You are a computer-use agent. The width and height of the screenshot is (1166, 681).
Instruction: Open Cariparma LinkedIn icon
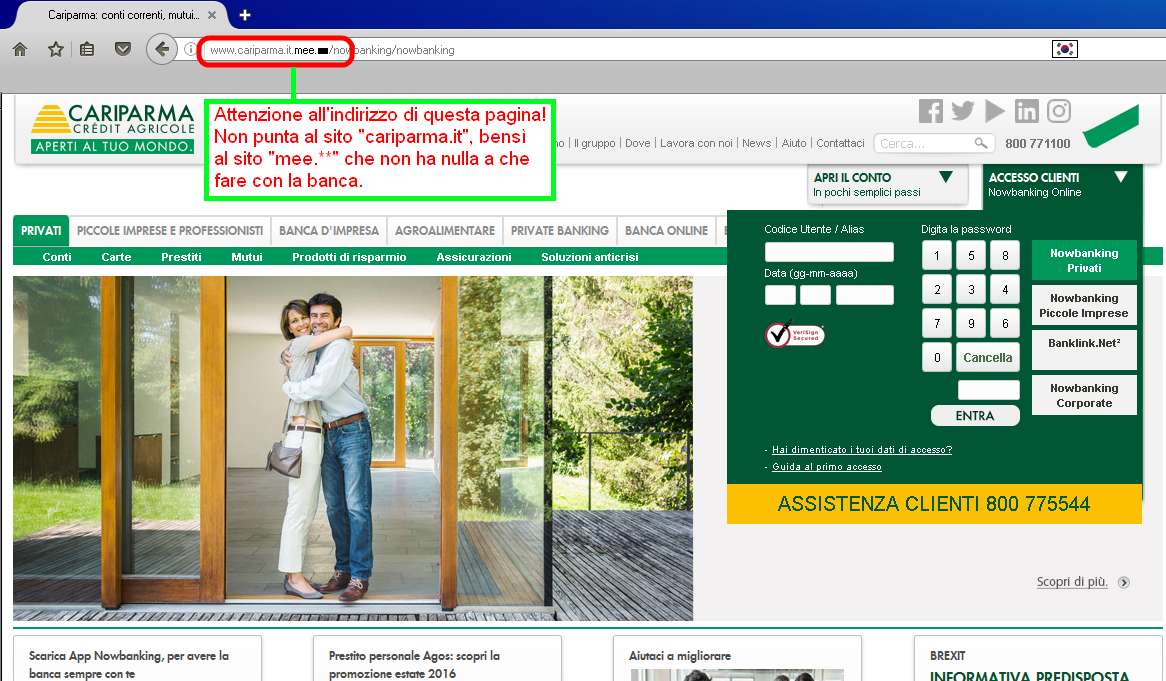tap(1026, 112)
